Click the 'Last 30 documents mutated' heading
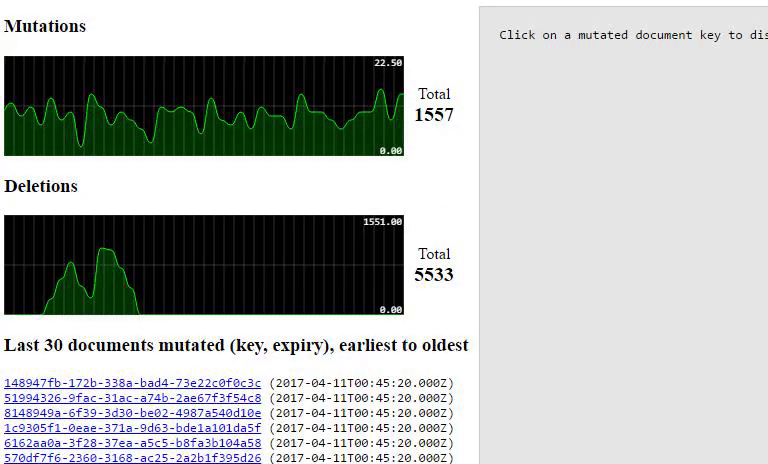Viewport: 768px width, 464px height. point(236,345)
